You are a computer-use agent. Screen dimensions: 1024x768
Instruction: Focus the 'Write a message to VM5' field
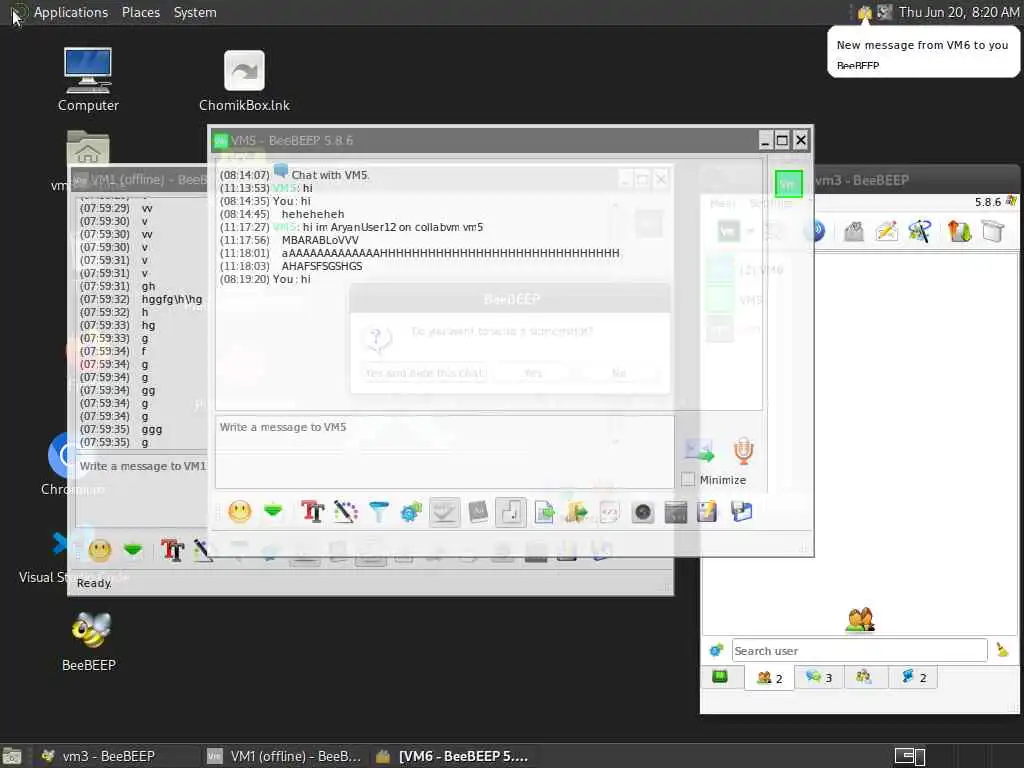[444, 452]
